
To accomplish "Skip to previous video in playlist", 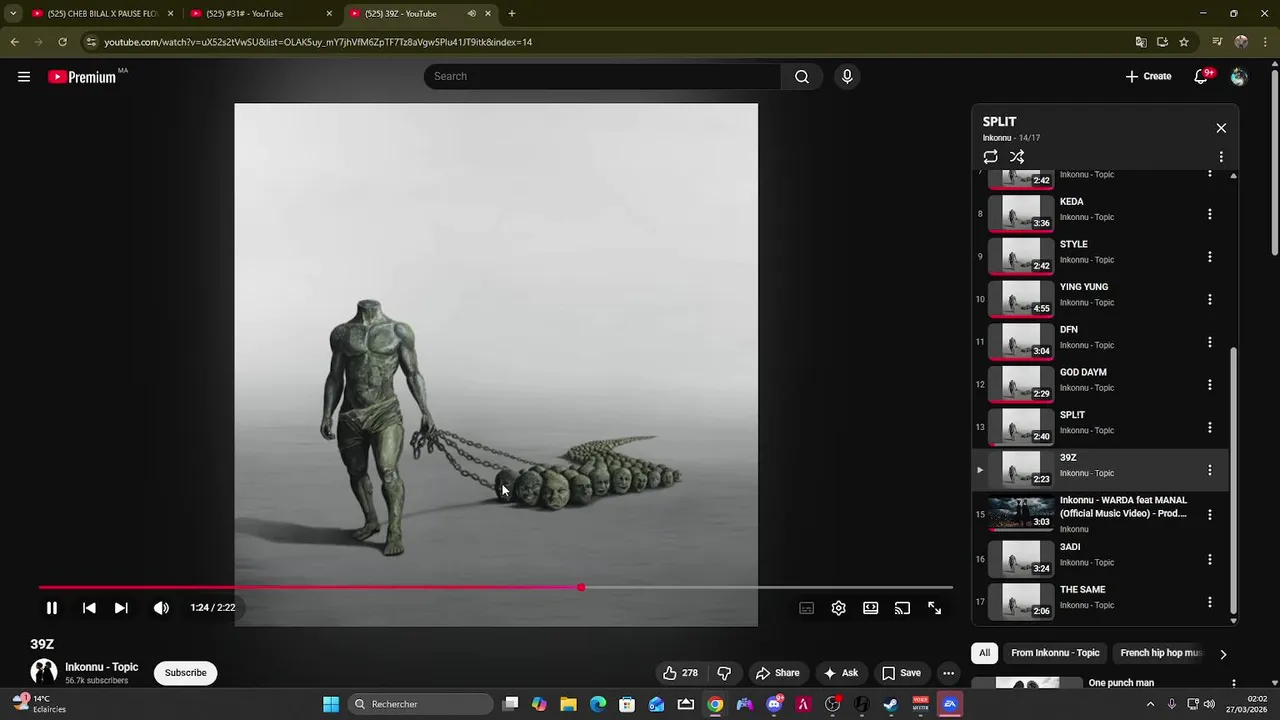I will tap(89, 608).
